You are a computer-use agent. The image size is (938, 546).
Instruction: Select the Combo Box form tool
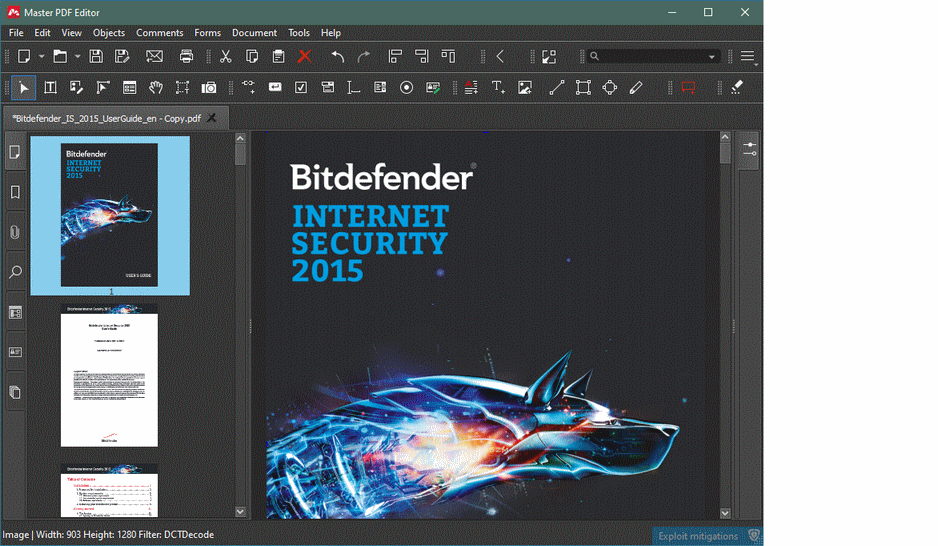[327, 88]
